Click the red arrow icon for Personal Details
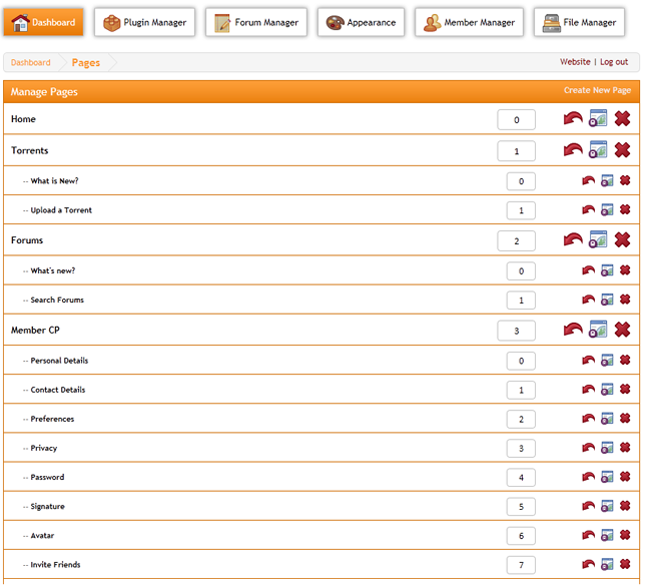The width and height of the screenshot is (647, 585). click(588, 361)
